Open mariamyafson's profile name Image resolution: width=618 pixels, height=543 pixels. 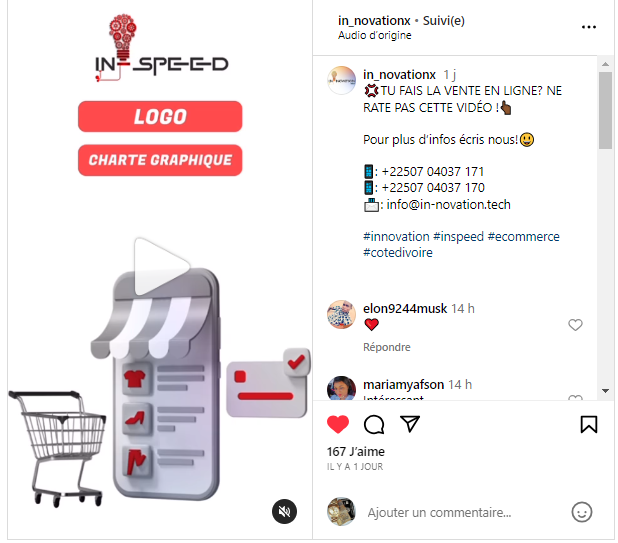click(403, 384)
